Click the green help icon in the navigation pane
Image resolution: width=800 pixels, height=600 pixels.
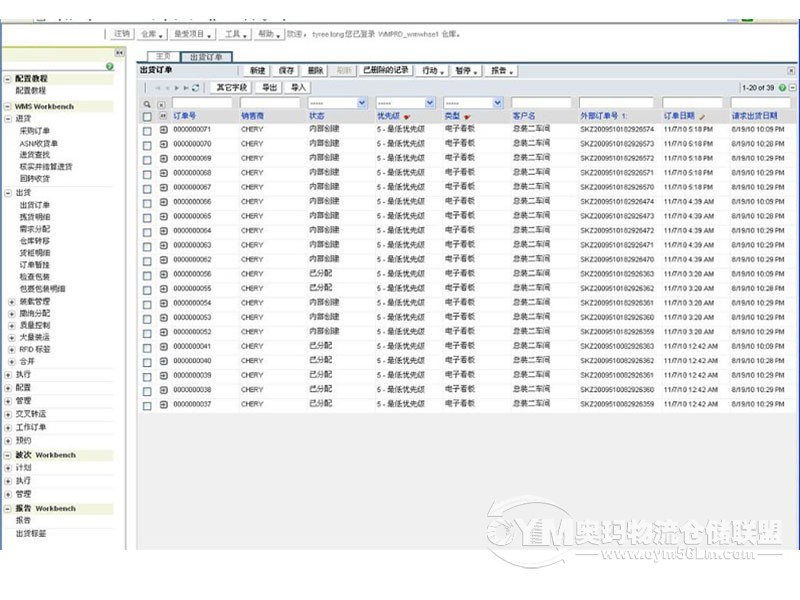click(x=110, y=66)
